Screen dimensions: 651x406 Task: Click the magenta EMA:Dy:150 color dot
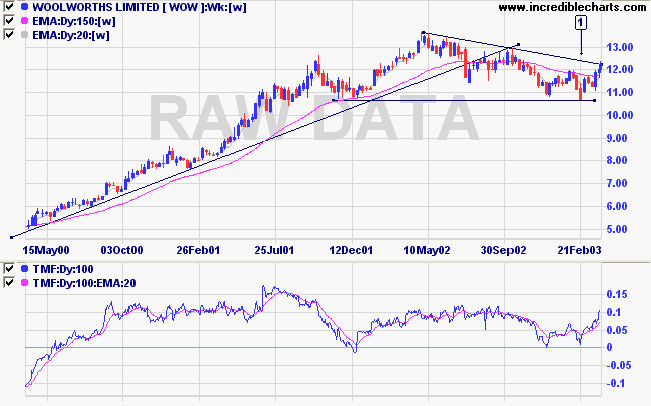24,21
